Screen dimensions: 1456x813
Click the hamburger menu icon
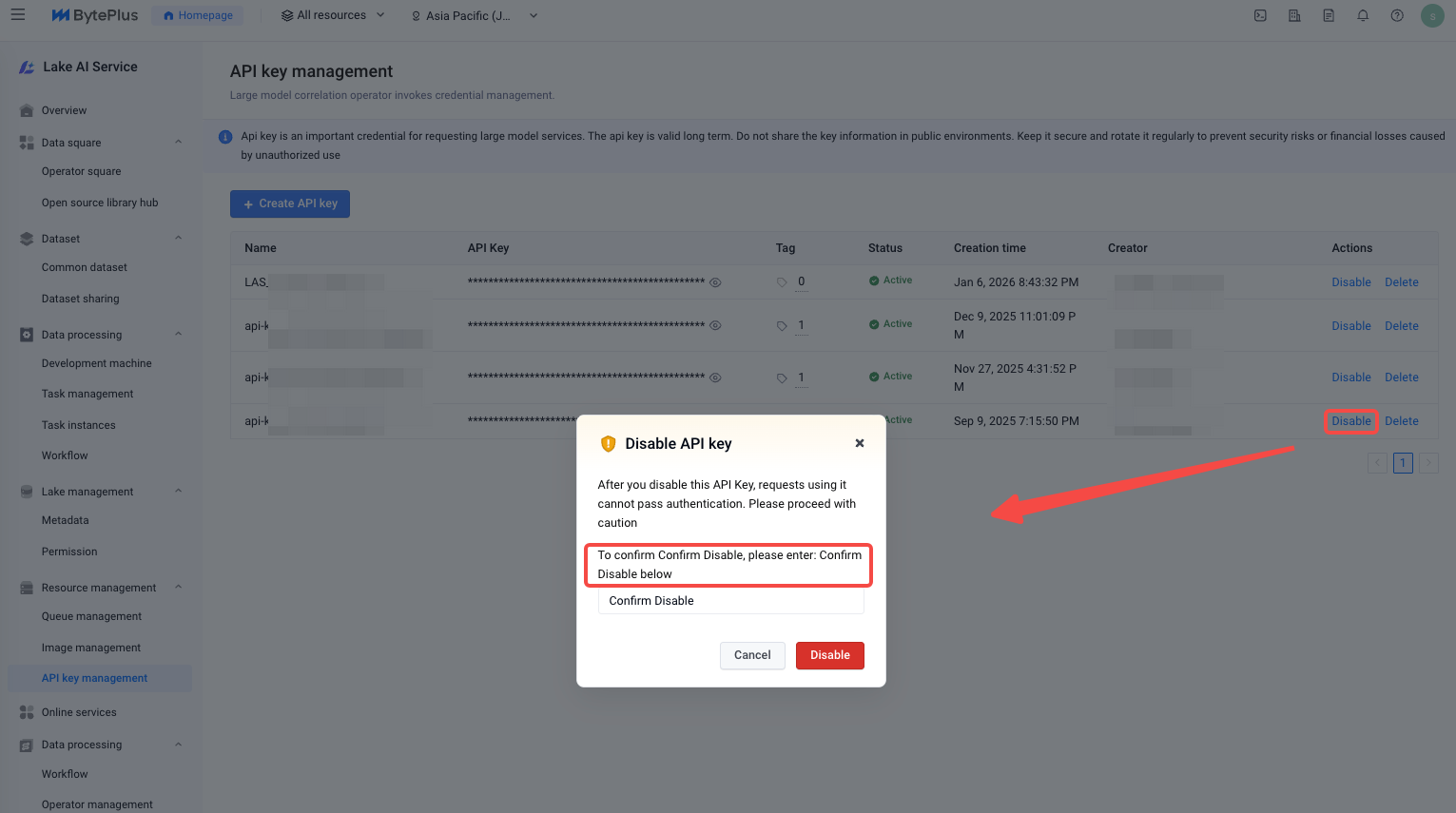point(18,15)
